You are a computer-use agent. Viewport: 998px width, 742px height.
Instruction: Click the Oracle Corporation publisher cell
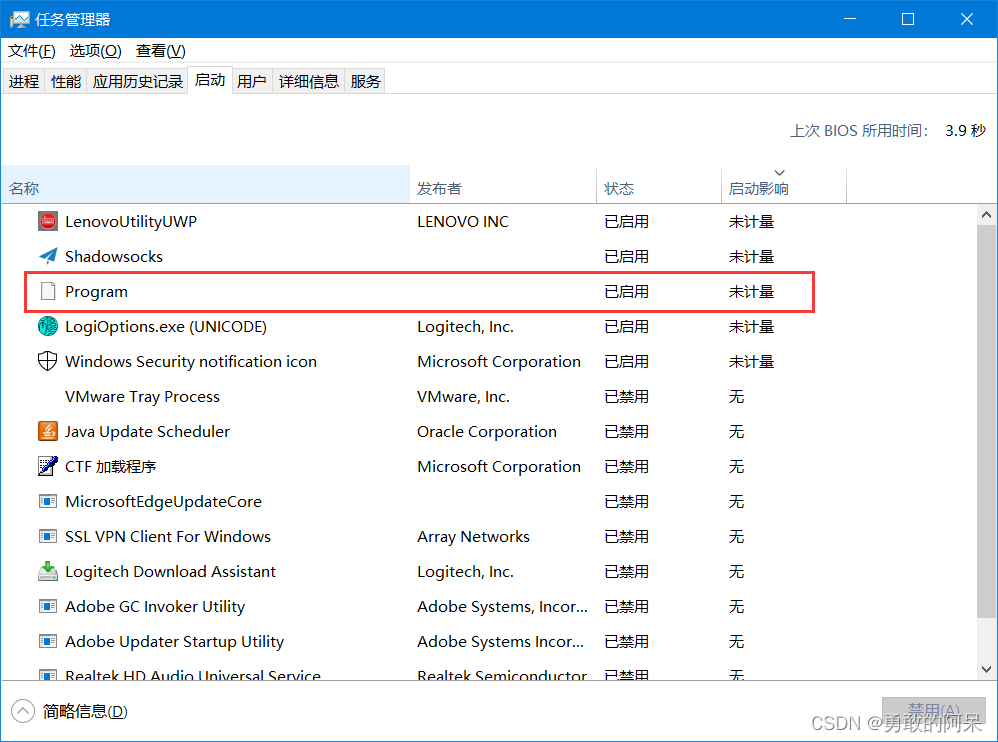point(487,431)
